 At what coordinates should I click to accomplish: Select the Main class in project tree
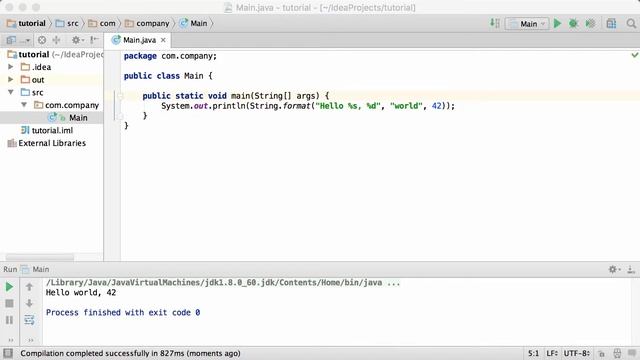click(x=51, y=118)
